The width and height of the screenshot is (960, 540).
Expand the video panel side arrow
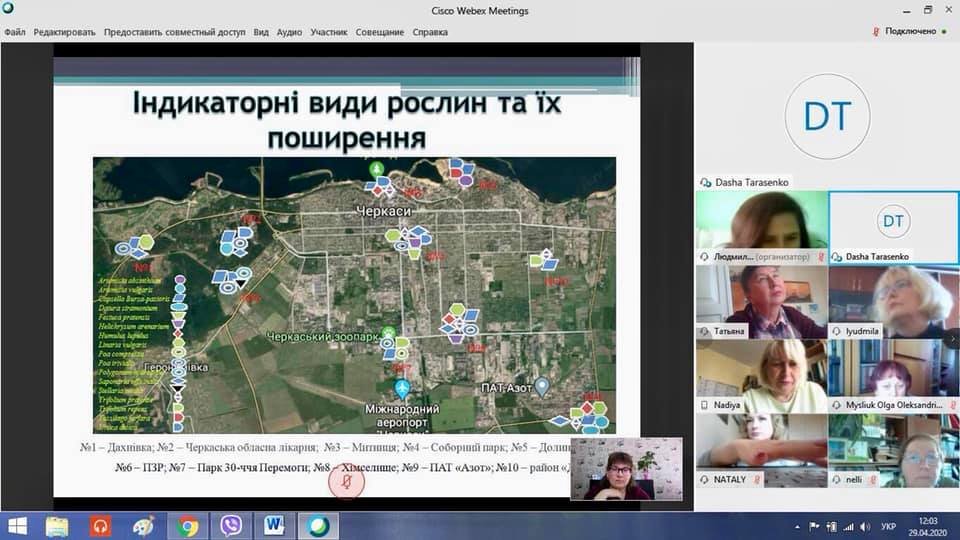(953, 338)
